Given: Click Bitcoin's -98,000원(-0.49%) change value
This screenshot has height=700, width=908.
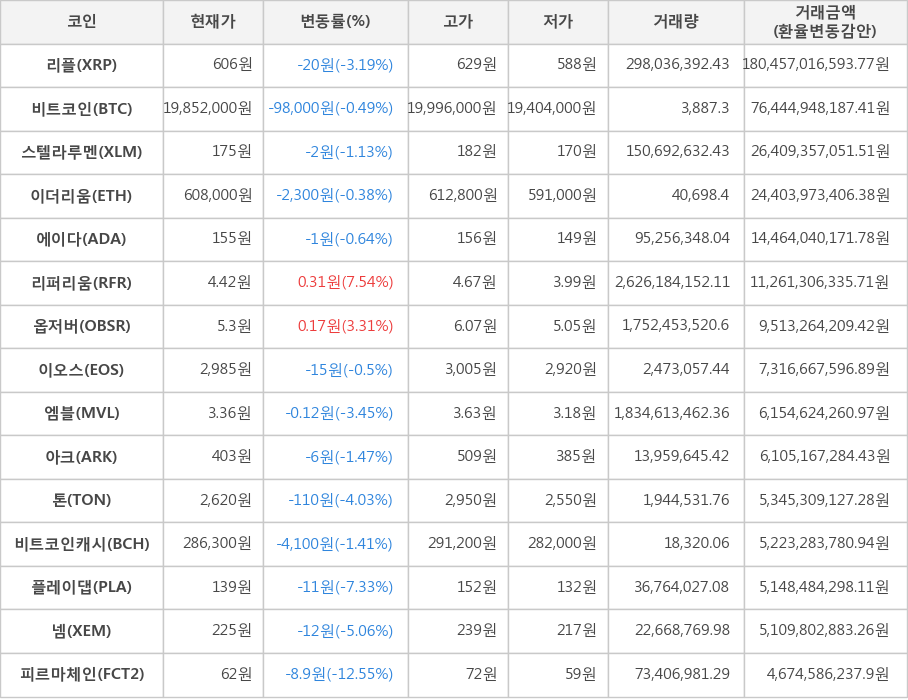Looking at the screenshot, I should (331, 109).
